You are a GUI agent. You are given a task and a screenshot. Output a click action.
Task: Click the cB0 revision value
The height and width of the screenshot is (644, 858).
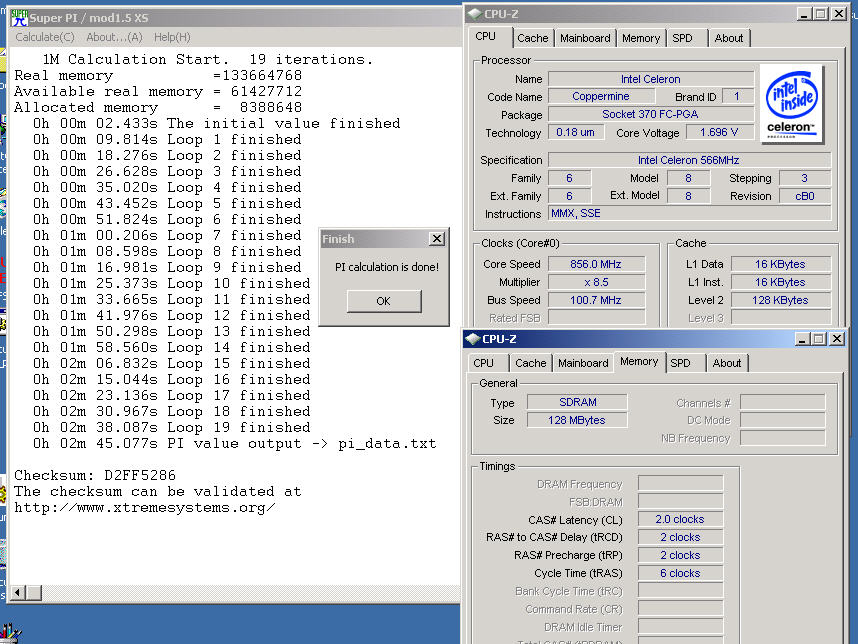coord(805,196)
